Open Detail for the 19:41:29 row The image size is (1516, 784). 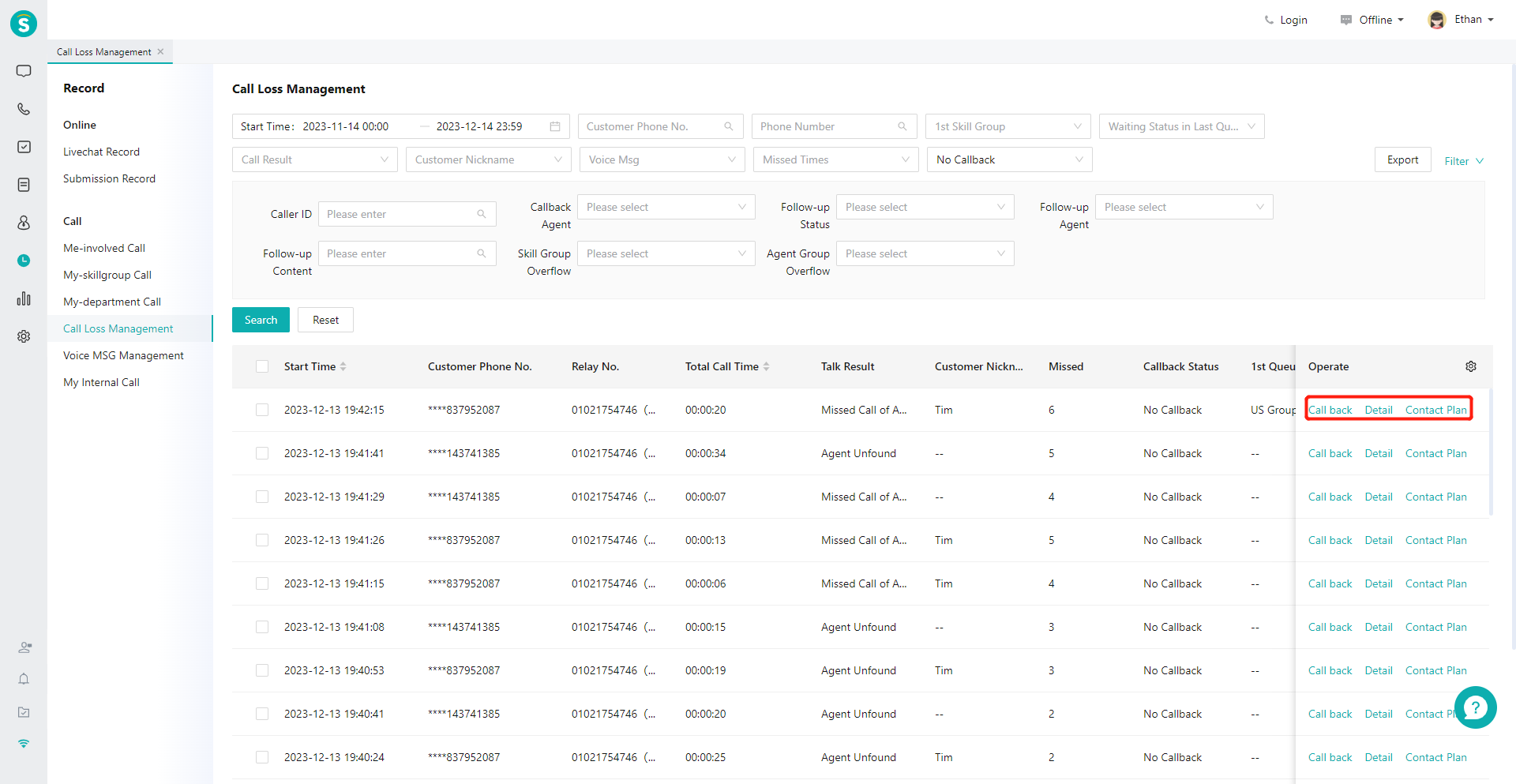pyautogui.click(x=1379, y=497)
